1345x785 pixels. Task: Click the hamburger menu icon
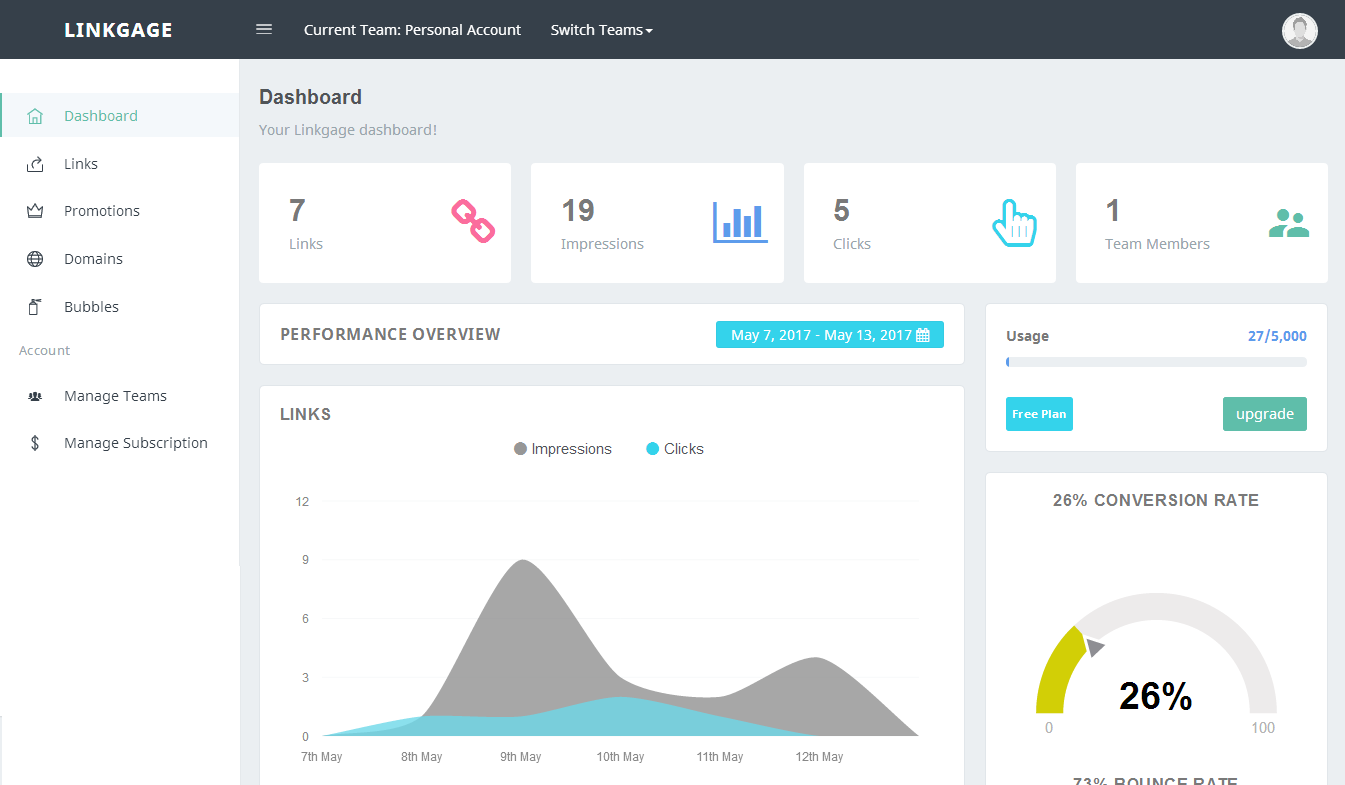tap(264, 30)
